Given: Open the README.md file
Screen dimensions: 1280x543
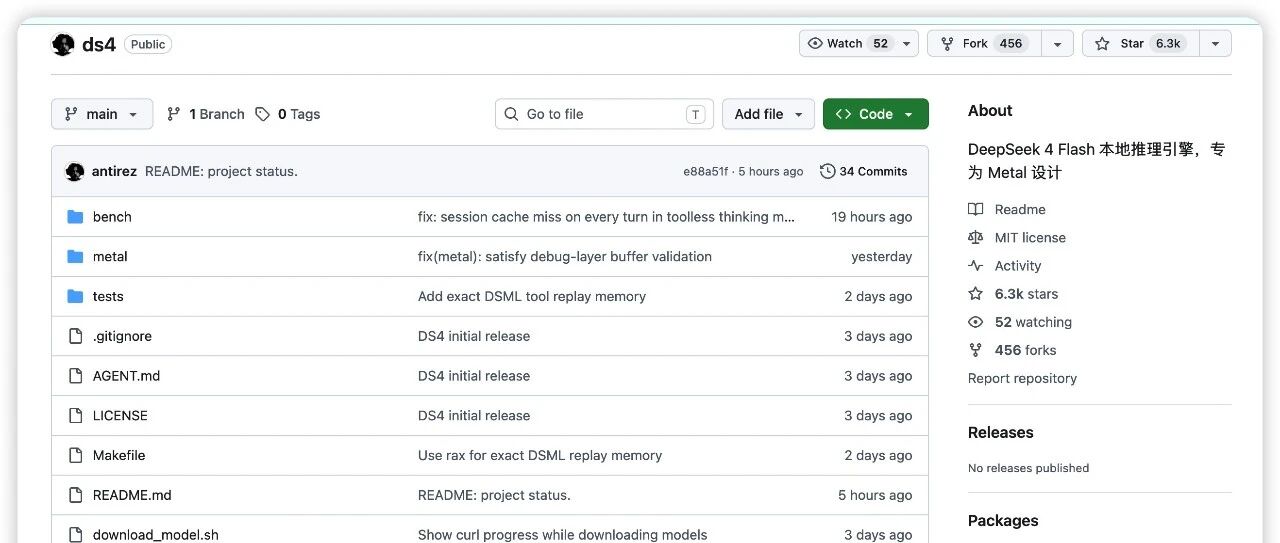Looking at the screenshot, I should 132,495.
